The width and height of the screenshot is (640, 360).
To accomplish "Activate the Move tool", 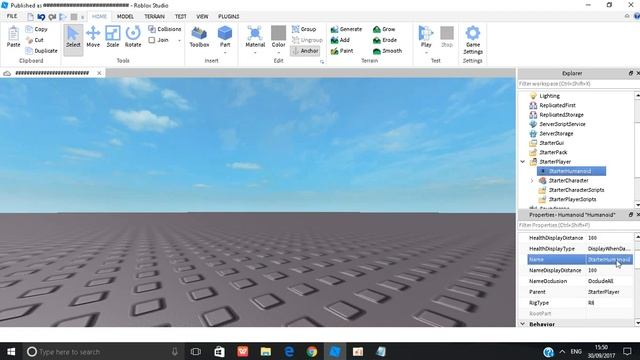I will click(93, 37).
